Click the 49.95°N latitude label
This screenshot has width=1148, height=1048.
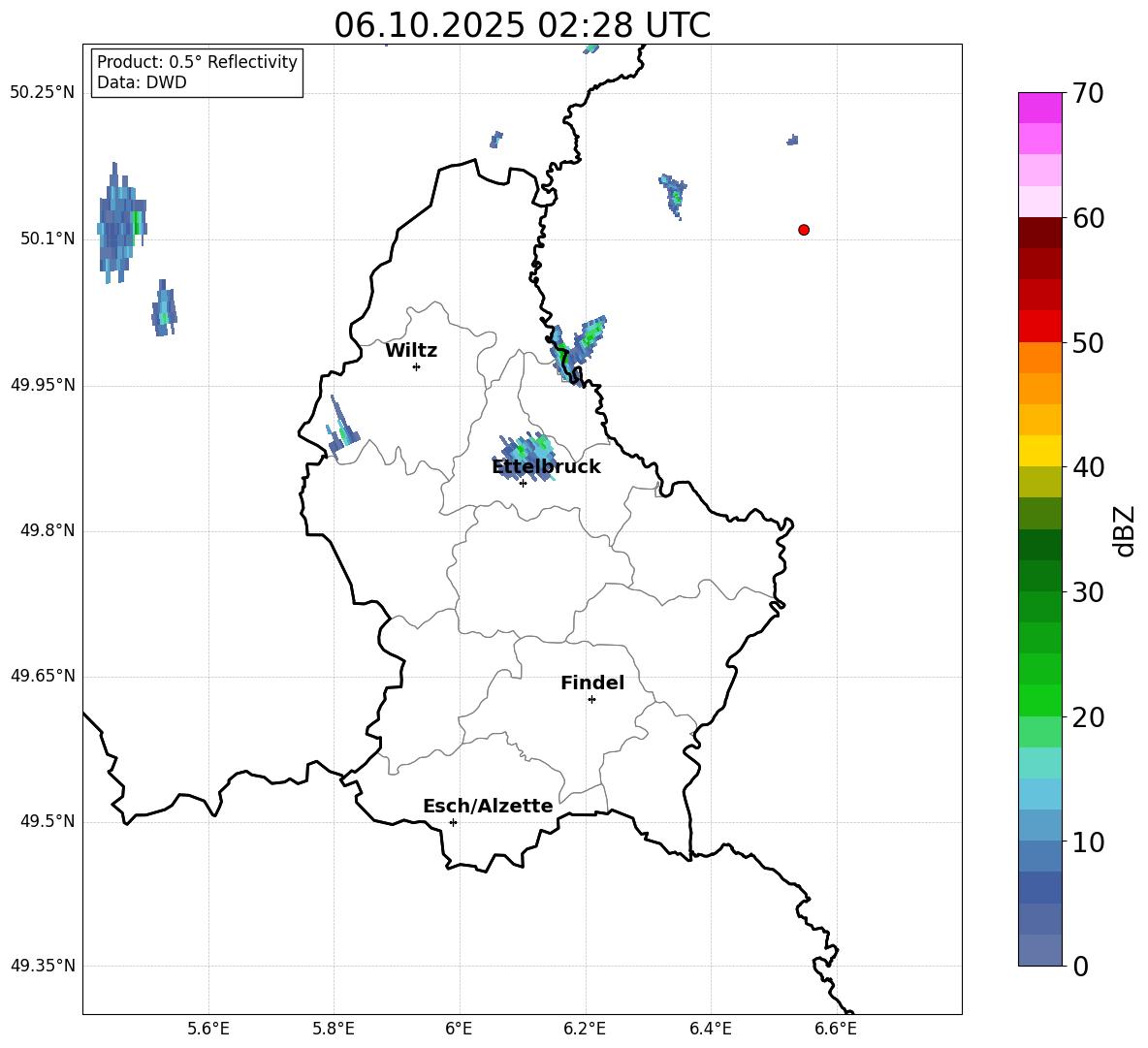[42, 384]
